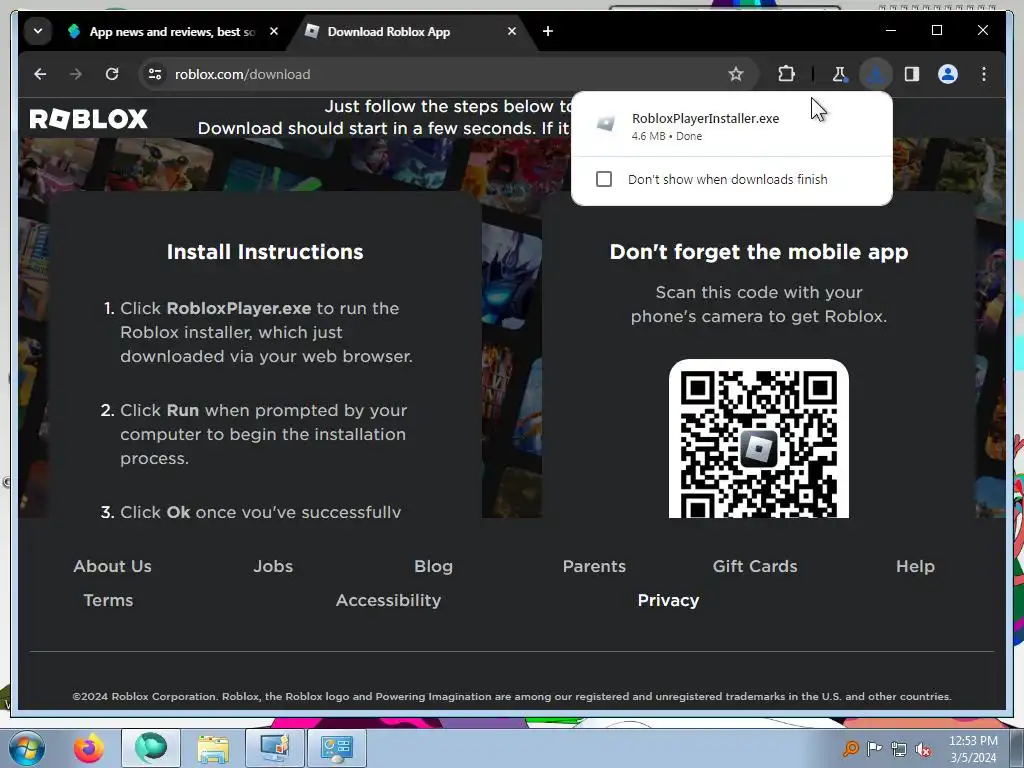The height and width of the screenshot is (768, 1024).
Task: Click the Scan this code instruction text
Action: tap(759, 304)
